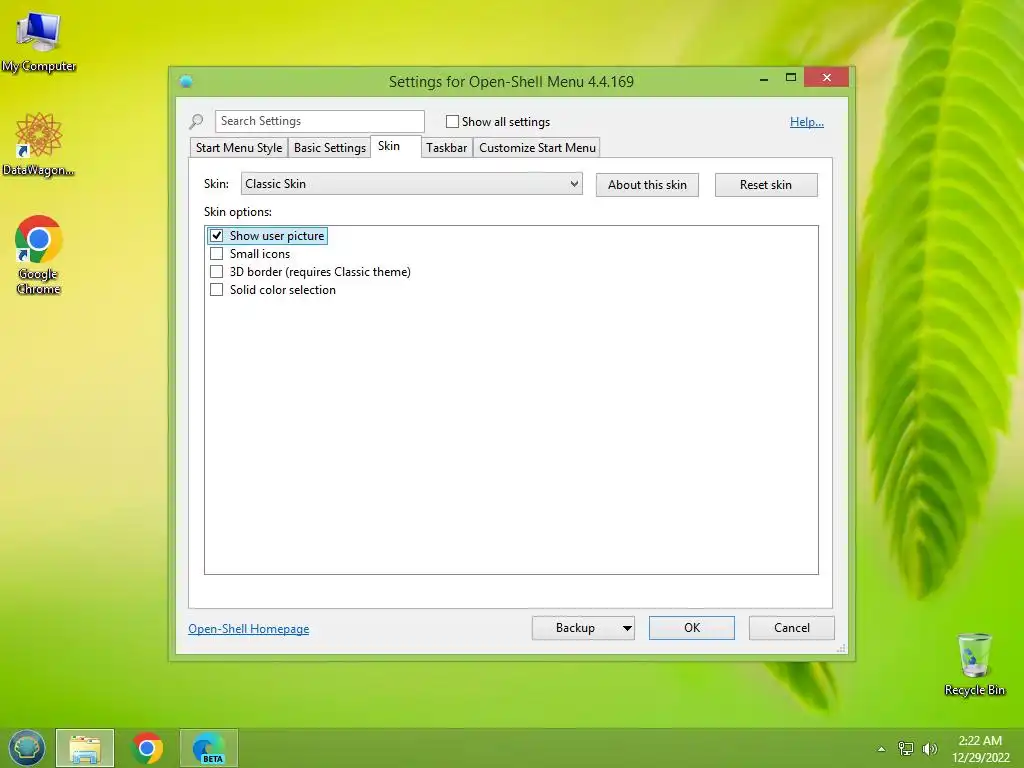Enable 3D border option

(217, 272)
